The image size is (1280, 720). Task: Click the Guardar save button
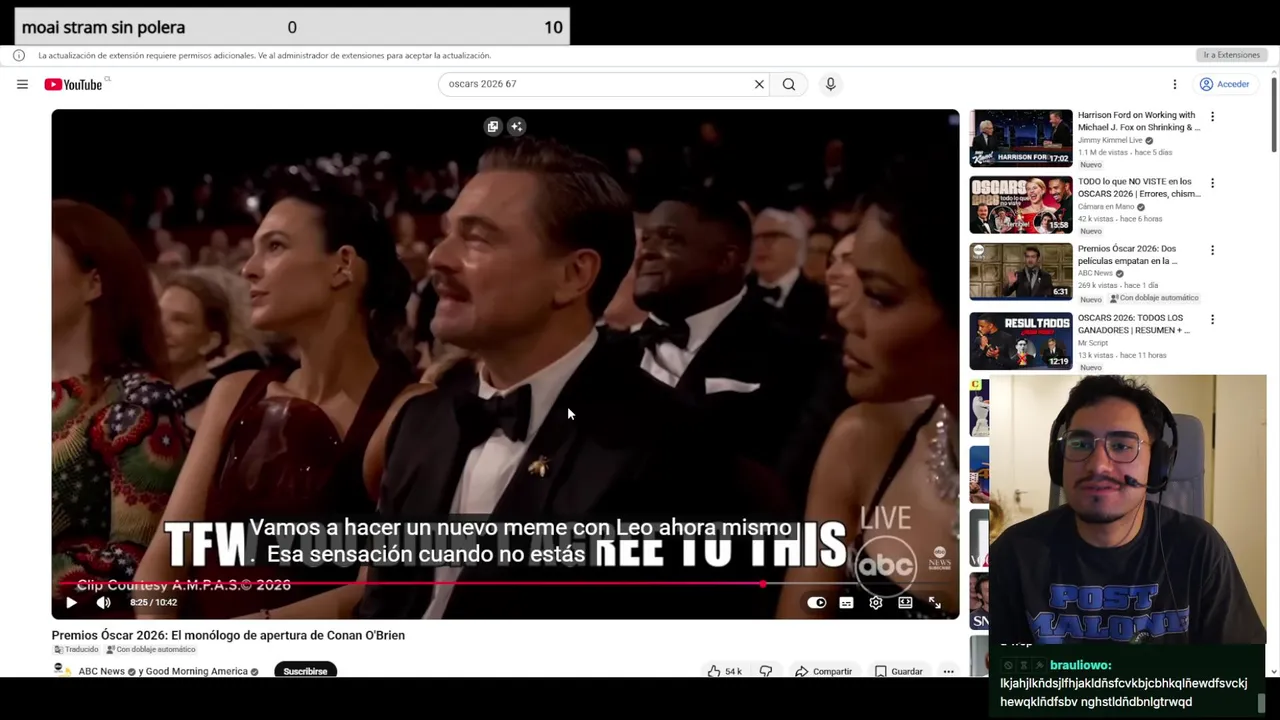(x=899, y=671)
